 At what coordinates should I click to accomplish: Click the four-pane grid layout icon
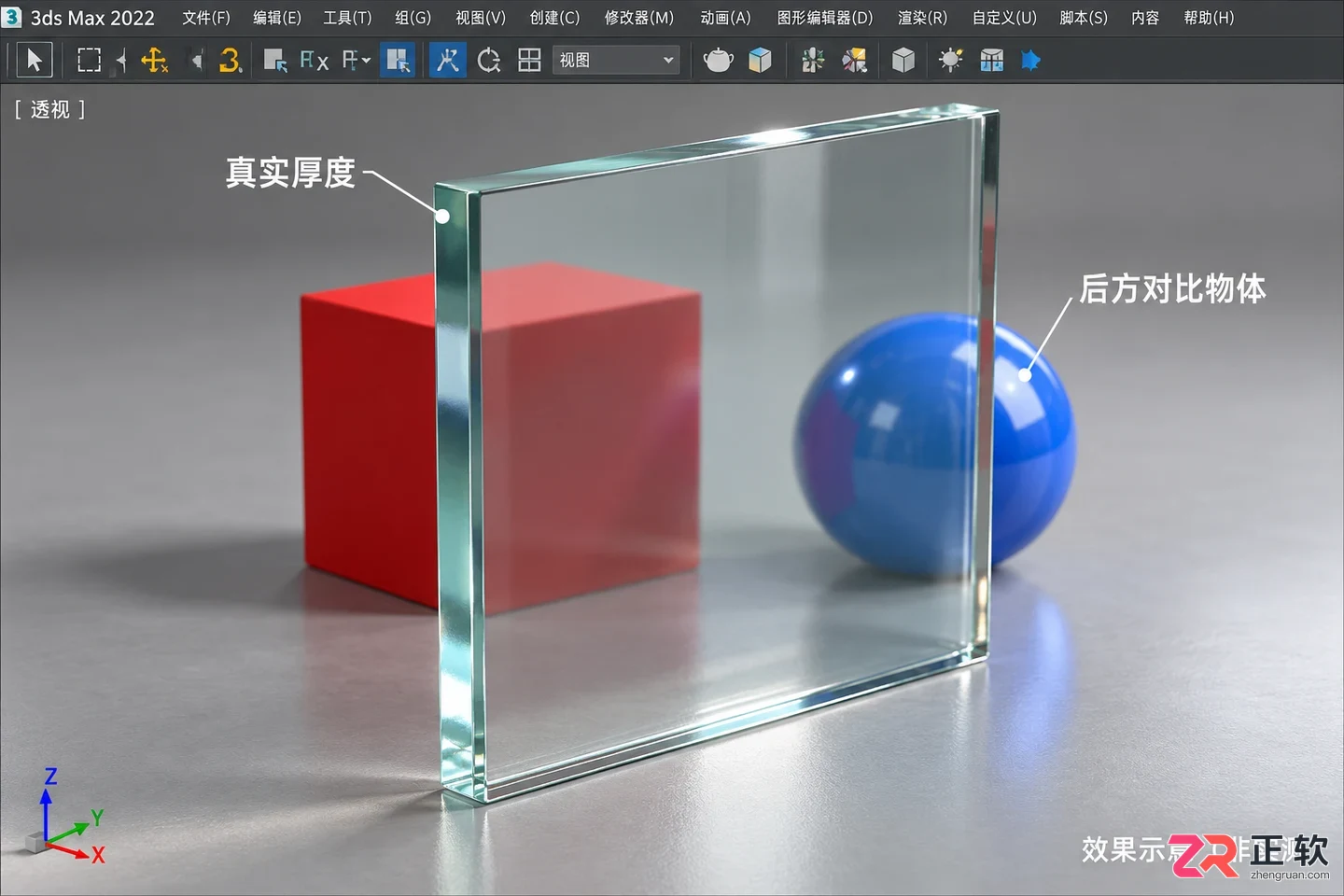(529, 61)
